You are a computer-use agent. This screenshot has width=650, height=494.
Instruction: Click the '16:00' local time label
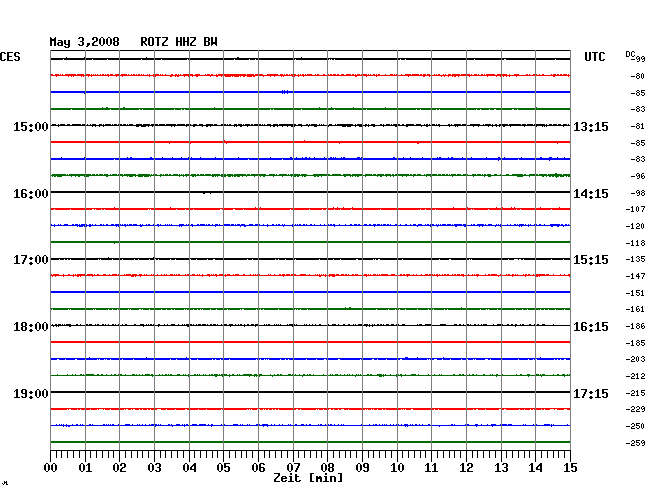31,194
